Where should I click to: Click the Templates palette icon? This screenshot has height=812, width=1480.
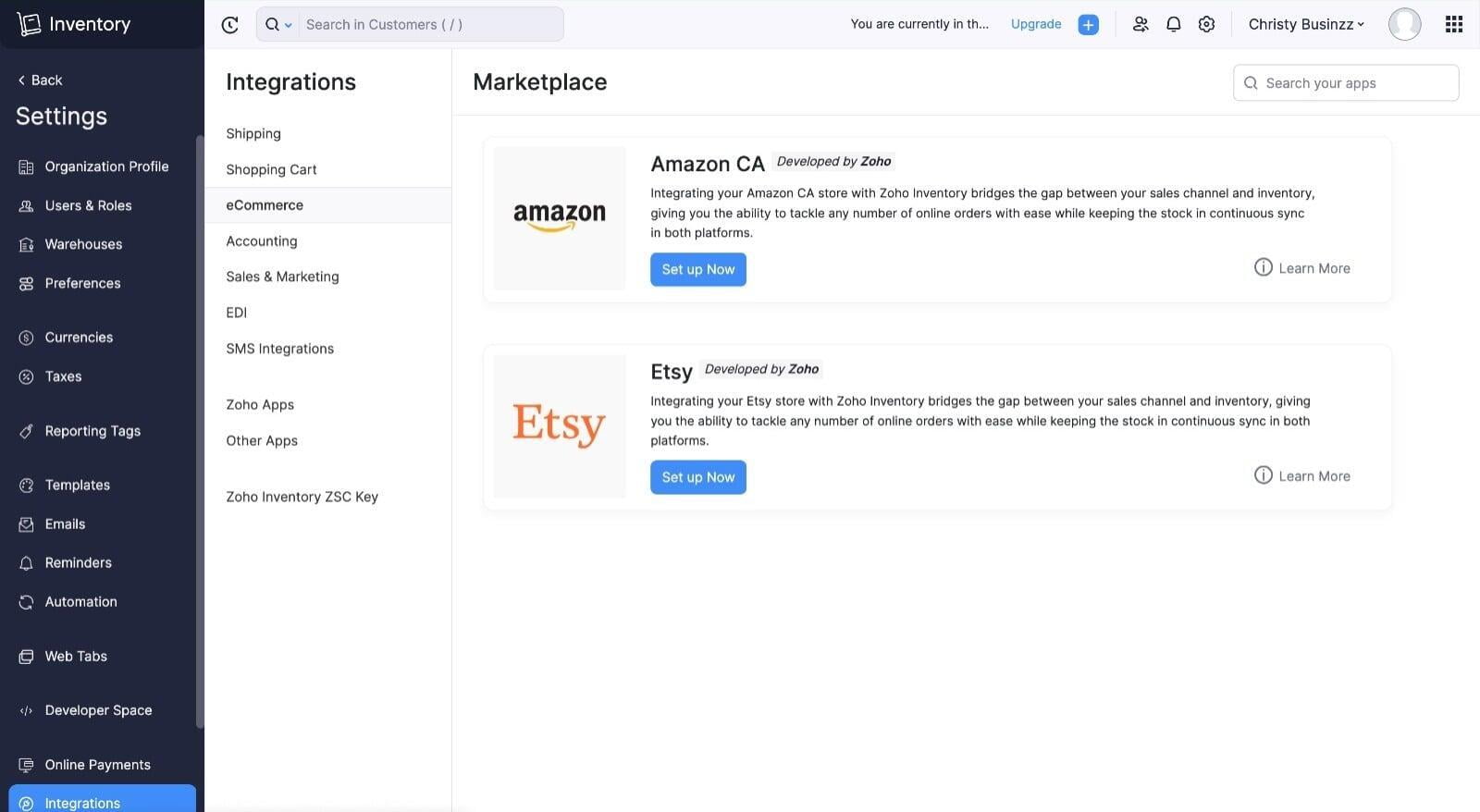(x=26, y=486)
